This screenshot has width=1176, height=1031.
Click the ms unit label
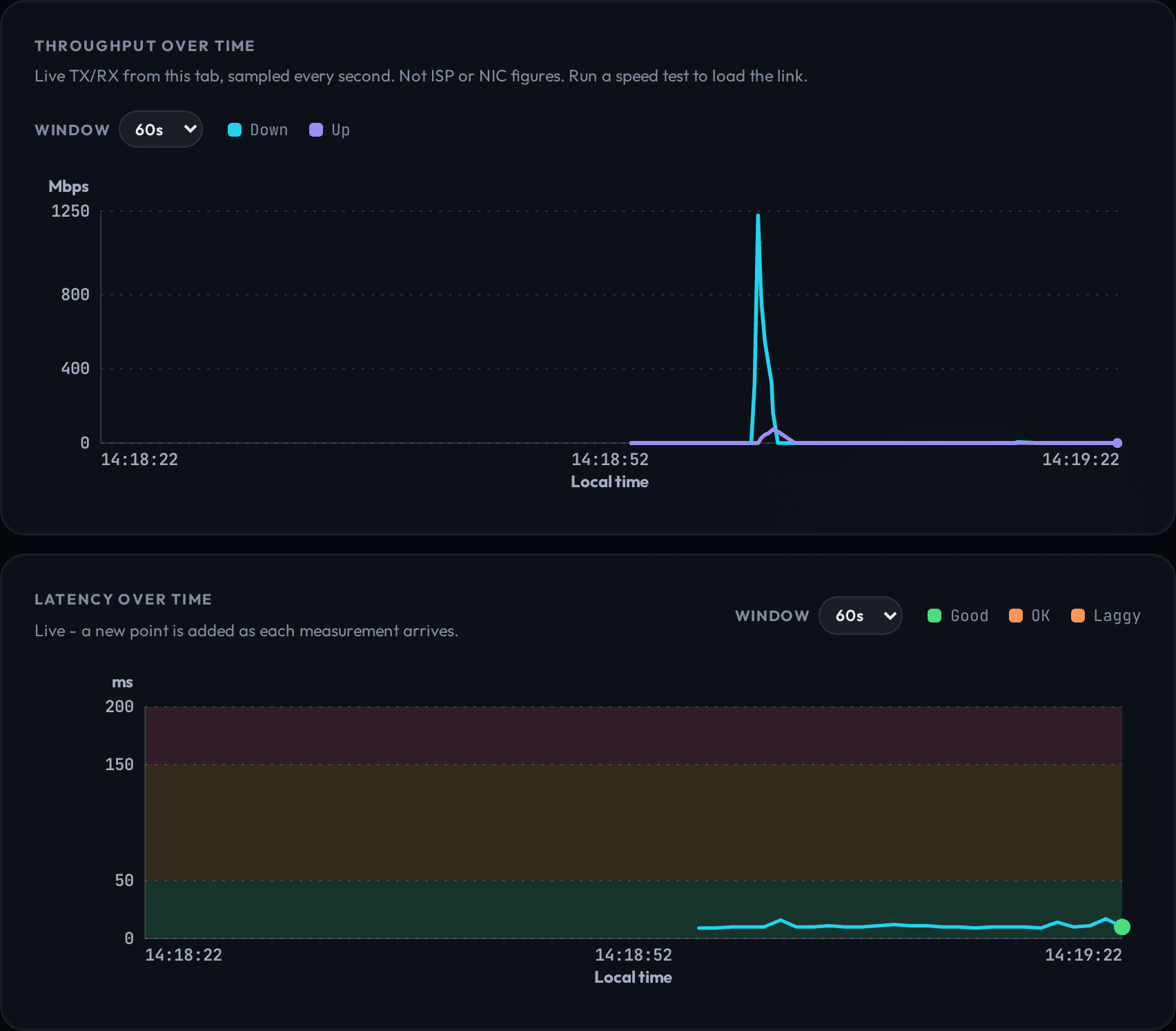click(x=122, y=682)
